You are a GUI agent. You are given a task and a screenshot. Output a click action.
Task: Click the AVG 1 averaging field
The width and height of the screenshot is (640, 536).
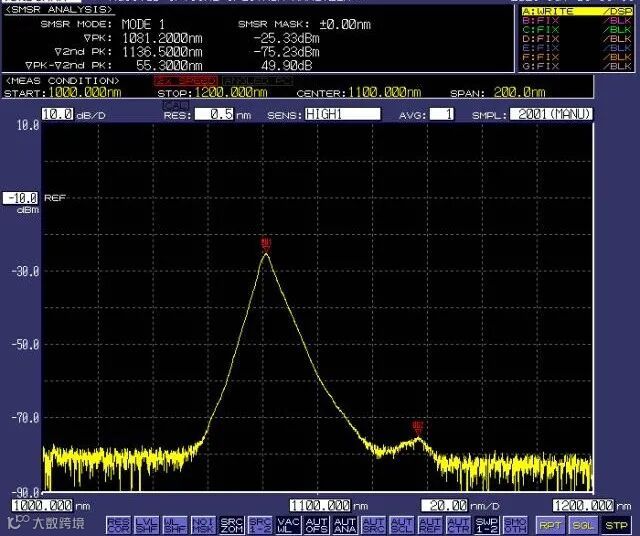coord(442,114)
